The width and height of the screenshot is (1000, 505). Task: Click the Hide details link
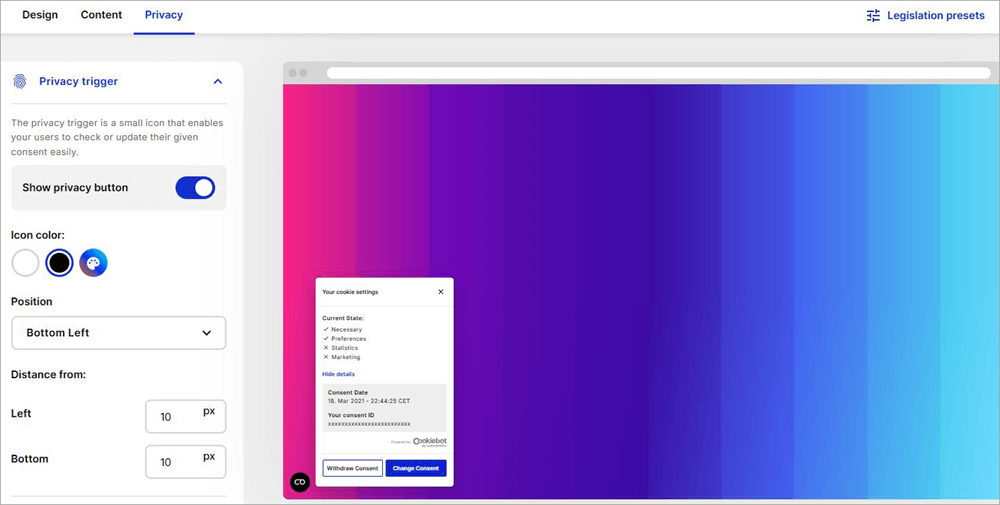click(338, 374)
